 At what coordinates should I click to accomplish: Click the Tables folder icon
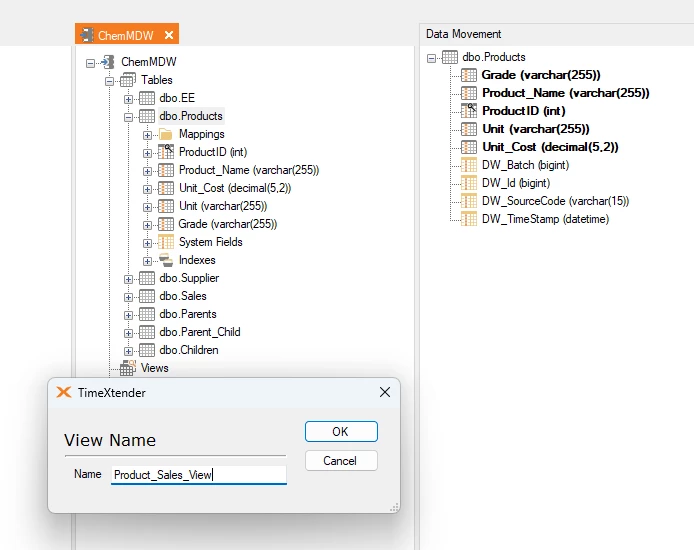127,80
